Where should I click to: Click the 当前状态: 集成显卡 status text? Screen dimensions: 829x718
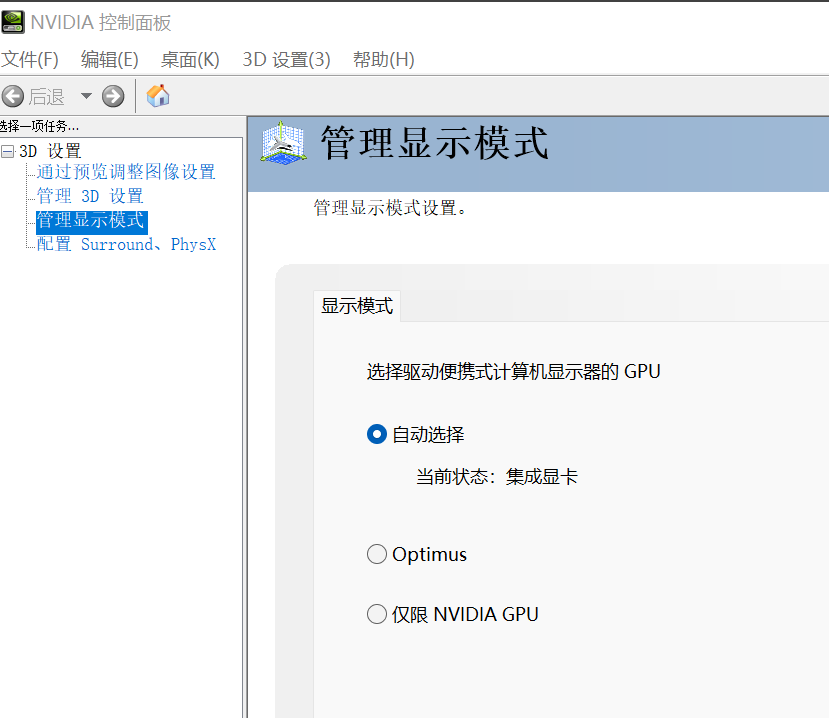(x=497, y=477)
